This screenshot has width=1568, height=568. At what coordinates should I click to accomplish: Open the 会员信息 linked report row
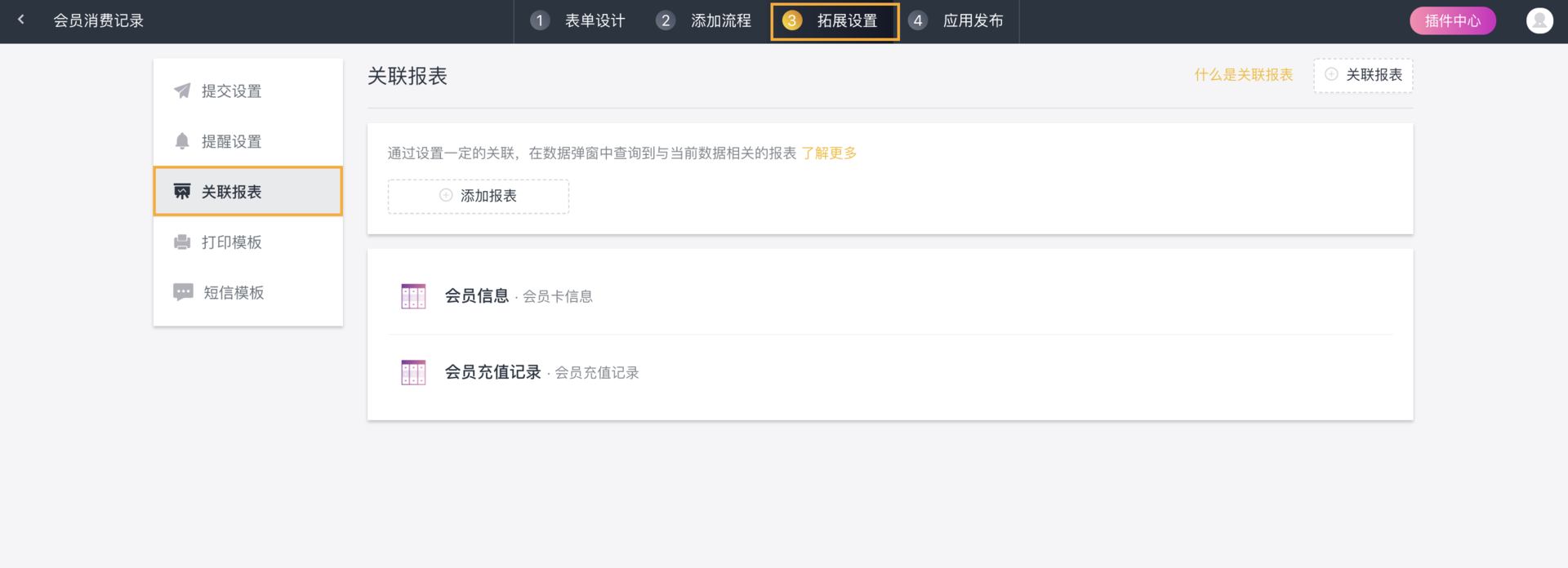[x=477, y=296]
